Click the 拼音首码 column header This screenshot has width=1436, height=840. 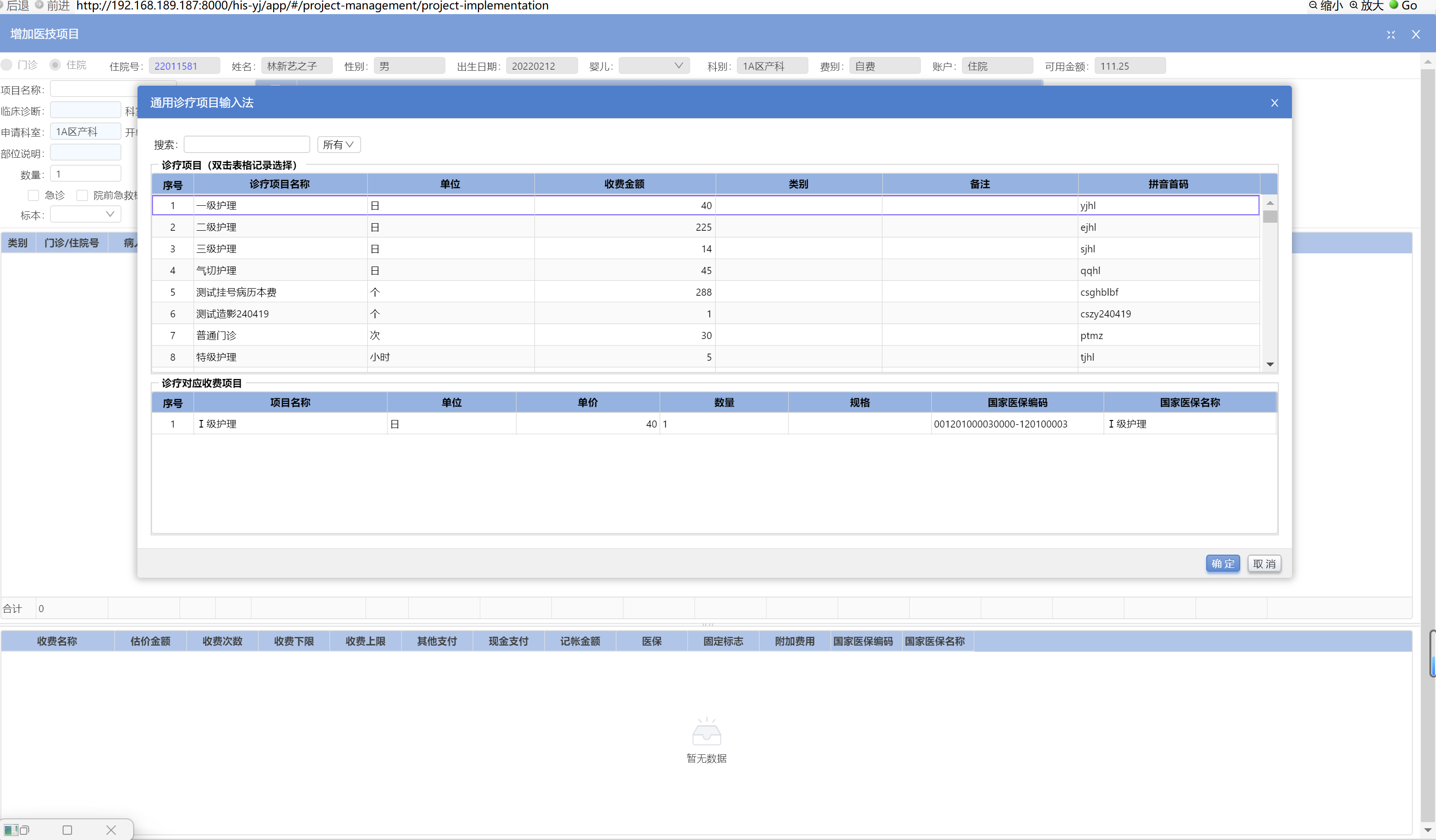1168,184
